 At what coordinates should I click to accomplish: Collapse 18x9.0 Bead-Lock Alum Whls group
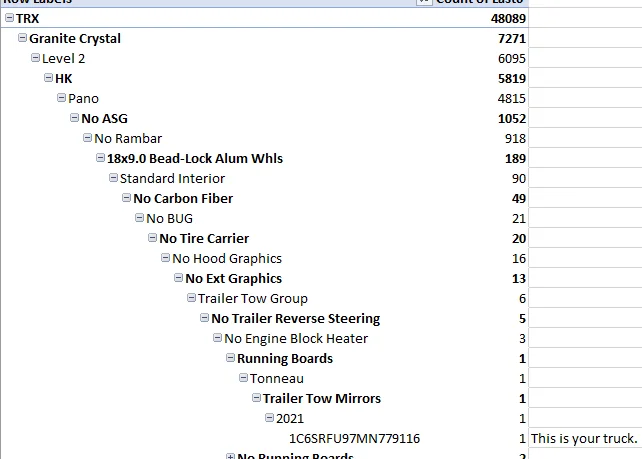pos(100,158)
